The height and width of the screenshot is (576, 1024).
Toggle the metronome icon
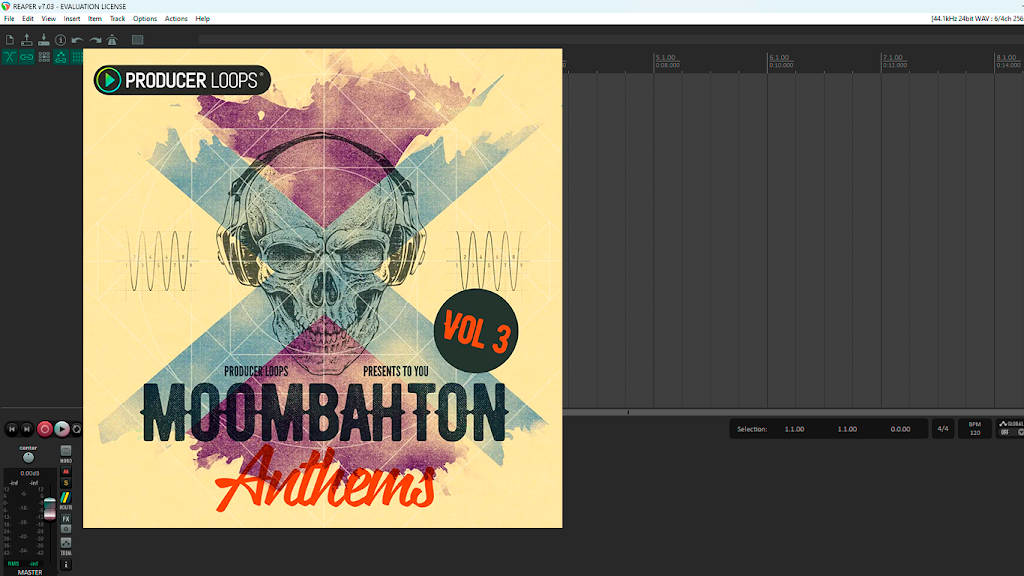coord(112,40)
